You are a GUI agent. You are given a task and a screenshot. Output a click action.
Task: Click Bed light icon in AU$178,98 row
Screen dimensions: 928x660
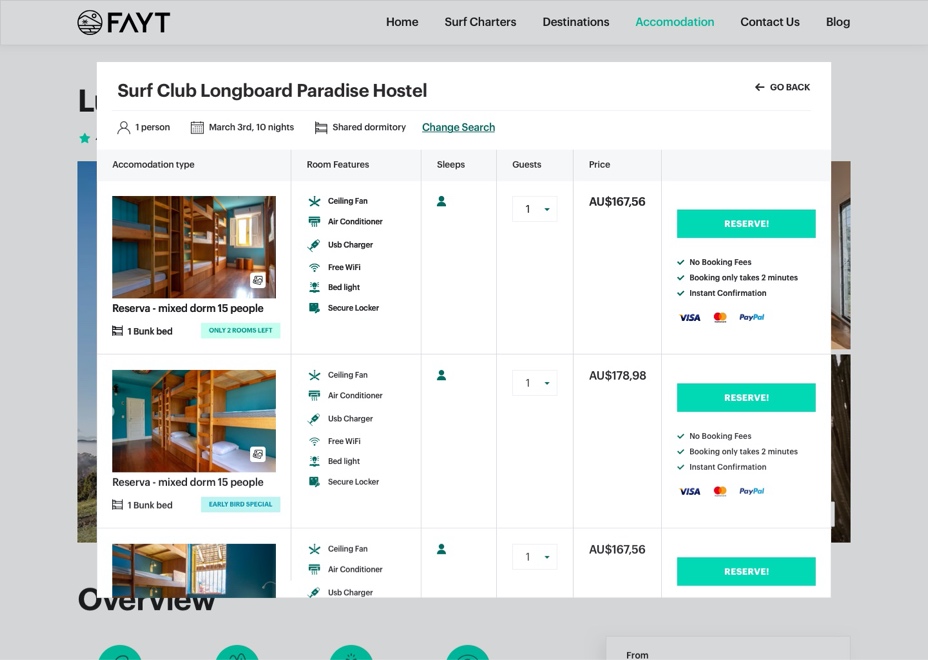tap(314, 461)
